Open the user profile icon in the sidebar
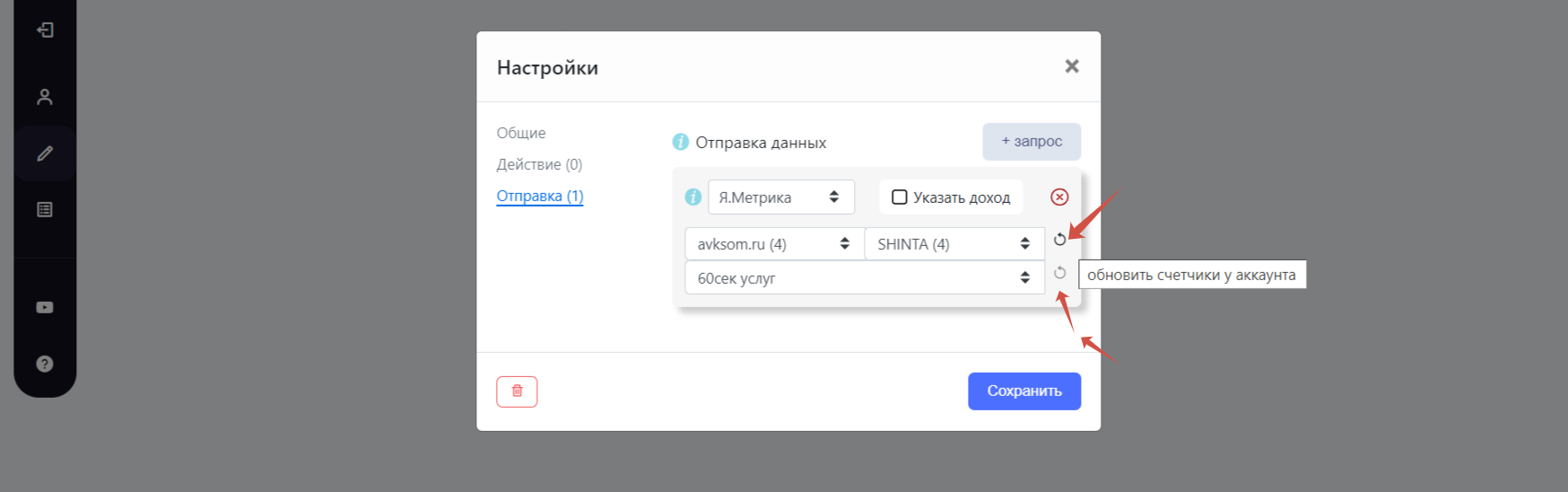The width and height of the screenshot is (1568, 492). pos(45,97)
